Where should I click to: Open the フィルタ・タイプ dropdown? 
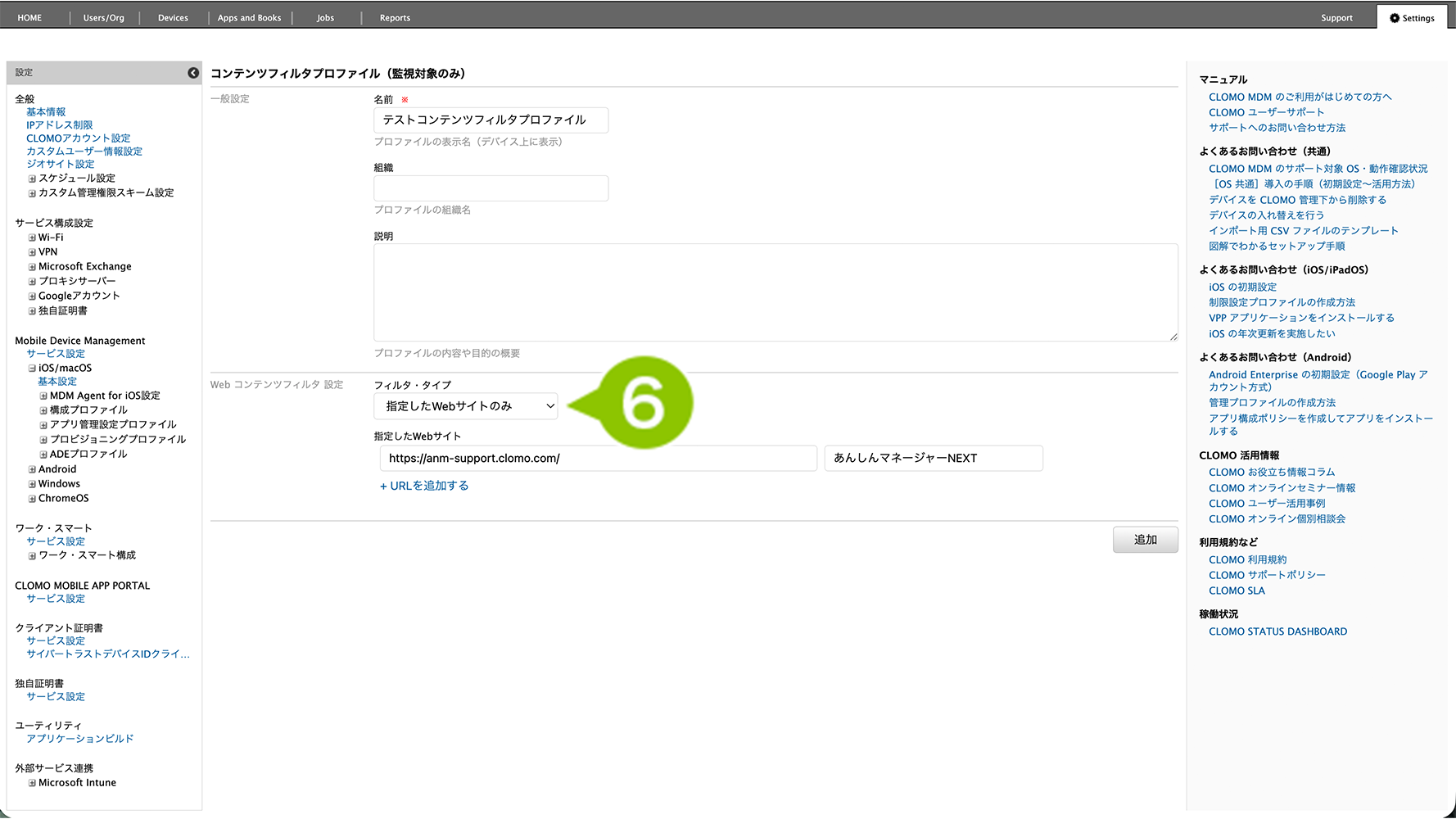tap(465, 406)
